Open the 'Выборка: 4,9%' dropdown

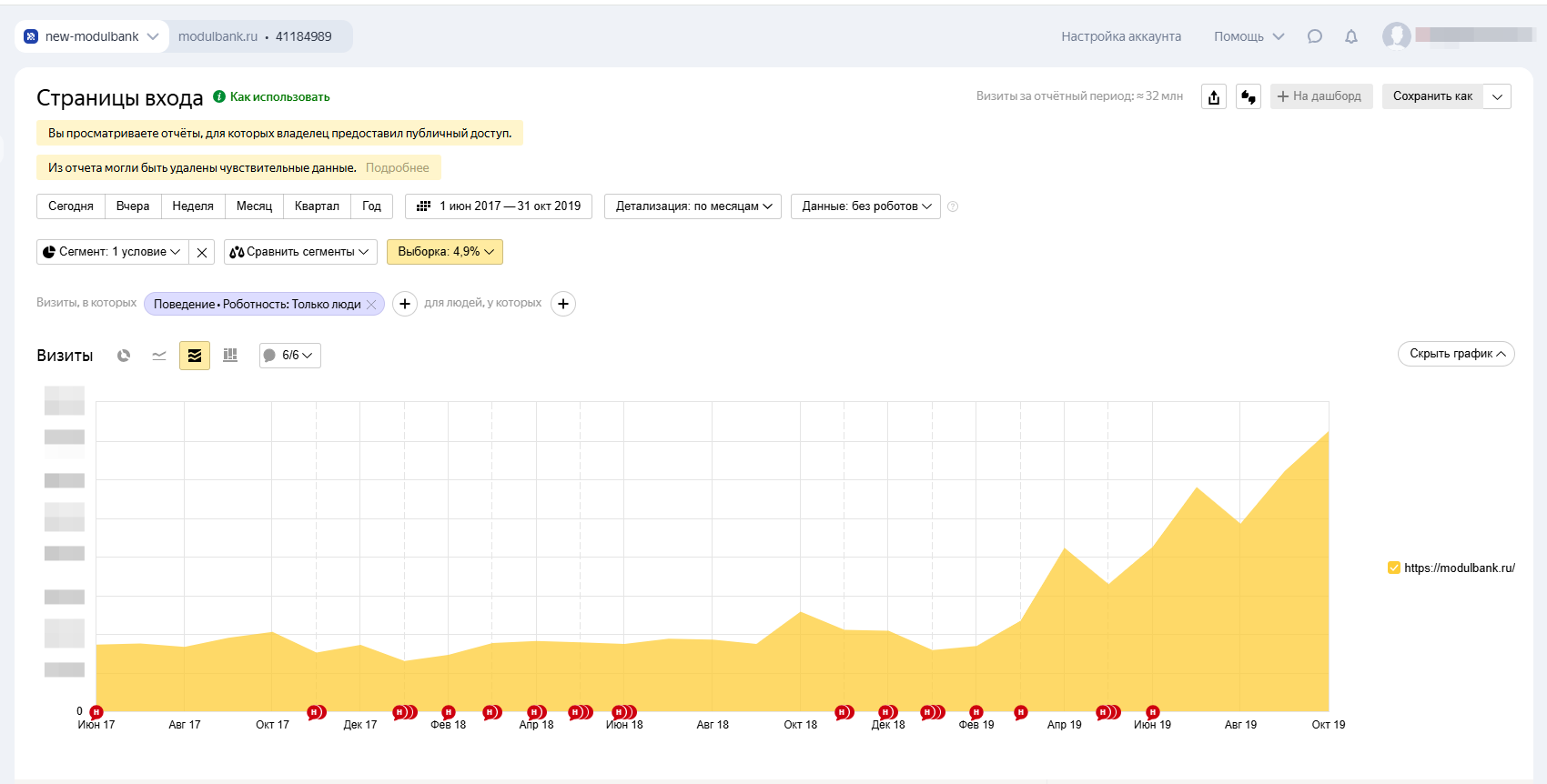pos(445,252)
